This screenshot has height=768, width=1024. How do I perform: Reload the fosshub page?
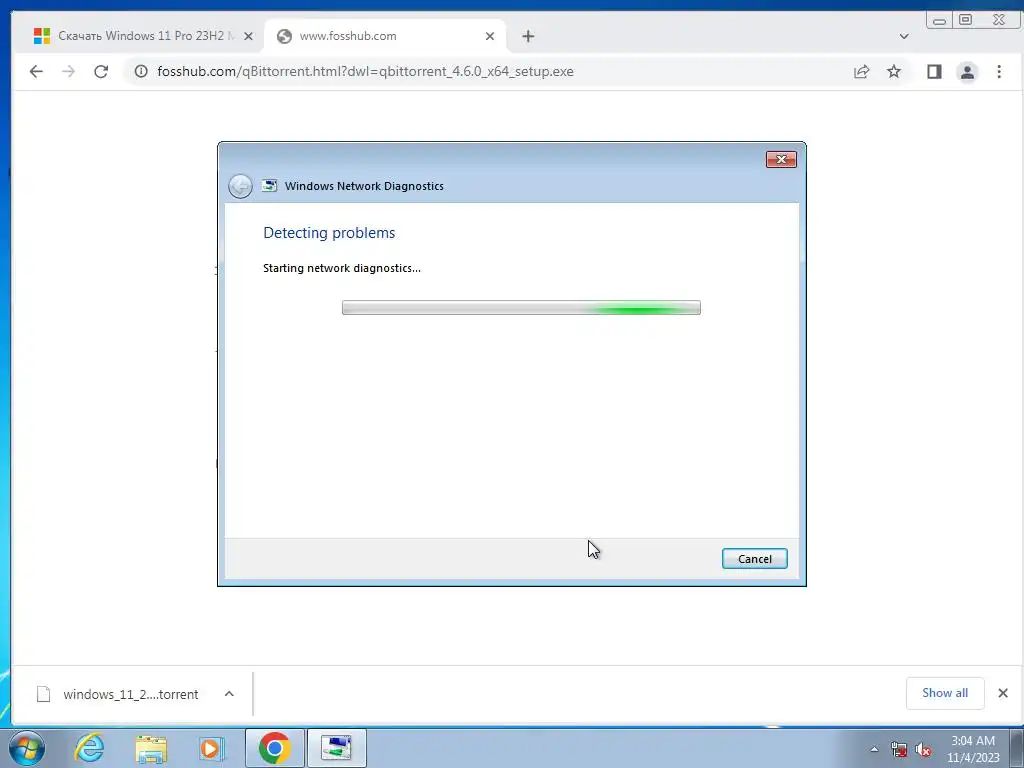[x=101, y=72]
